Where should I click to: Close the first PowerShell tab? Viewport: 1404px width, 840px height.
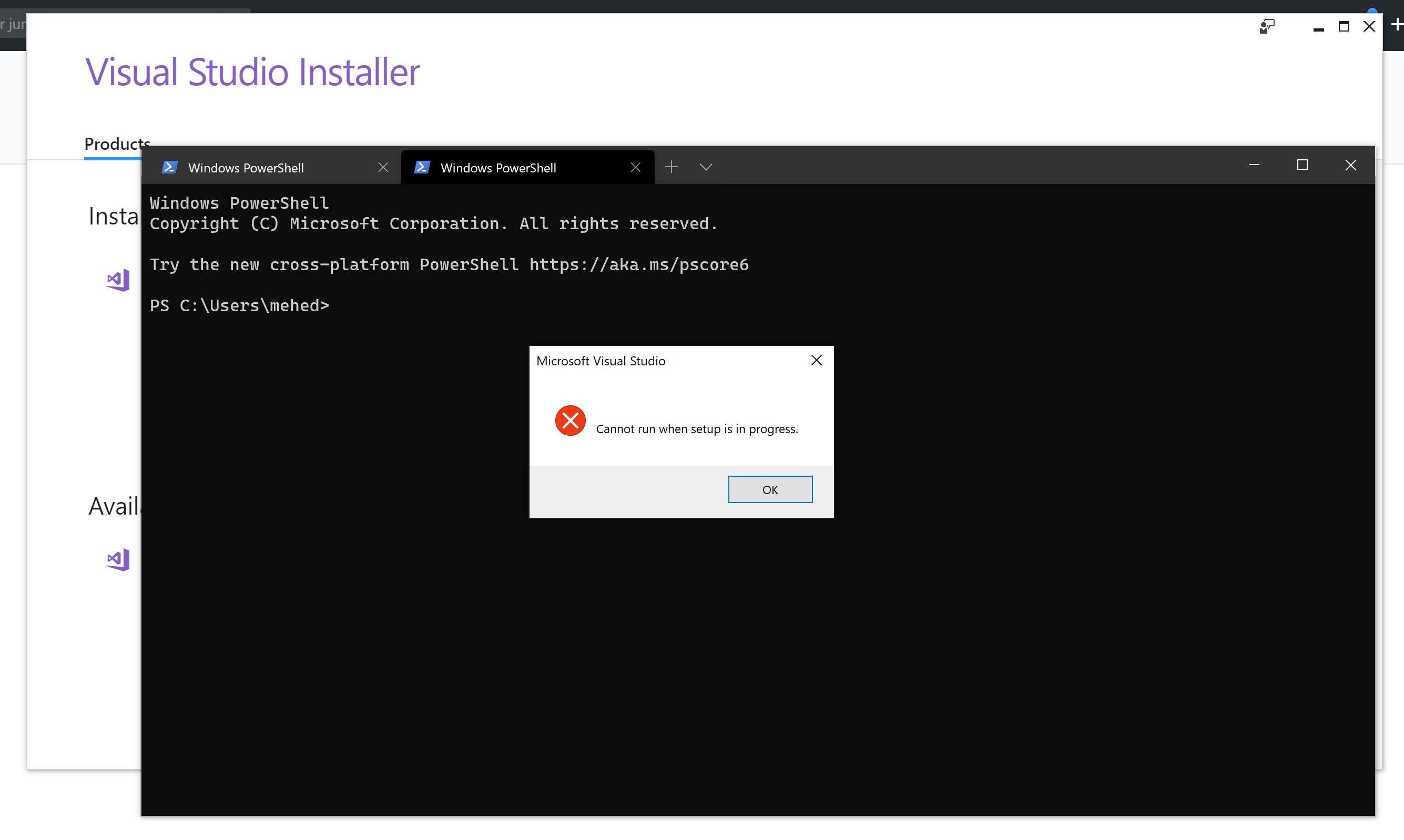(x=383, y=168)
